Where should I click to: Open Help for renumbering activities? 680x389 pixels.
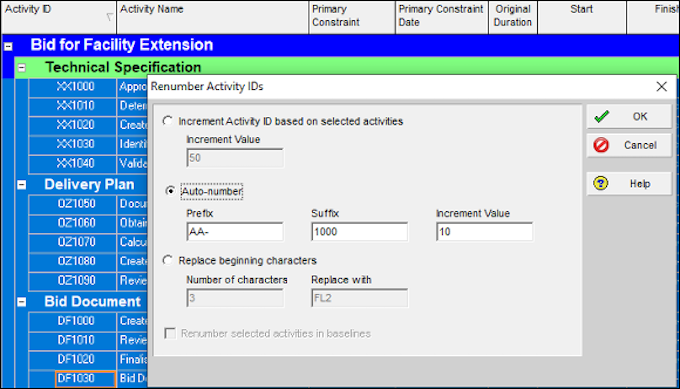click(629, 183)
